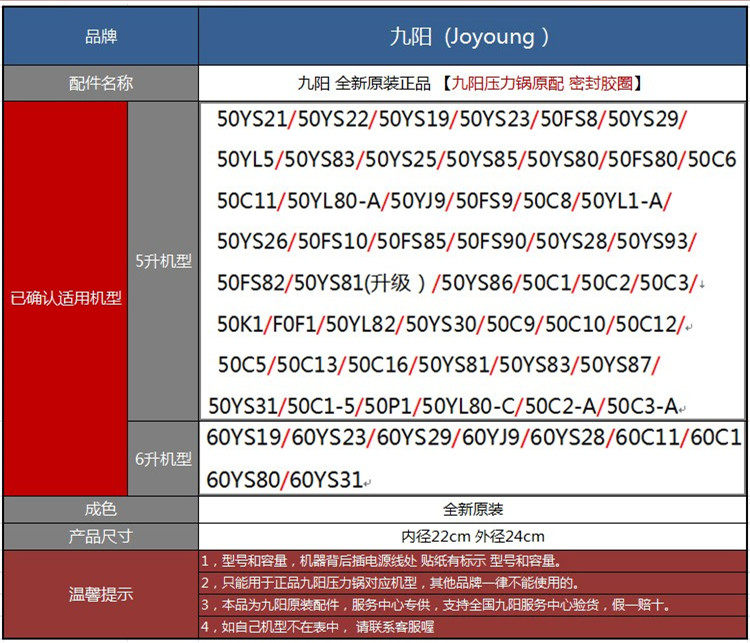Click model number 50C6

coord(712,159)
